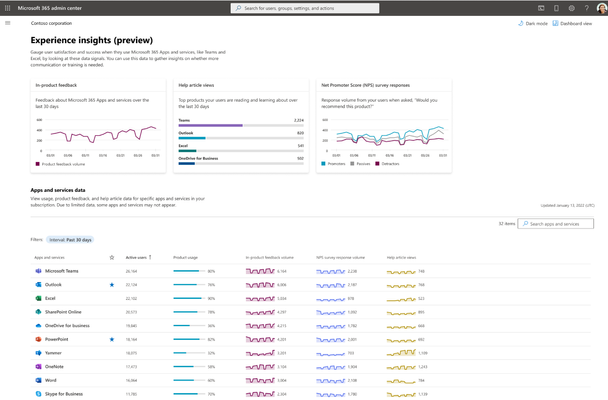Click the magnifier in global search box

pyautogui.click(x=238, y=8)
